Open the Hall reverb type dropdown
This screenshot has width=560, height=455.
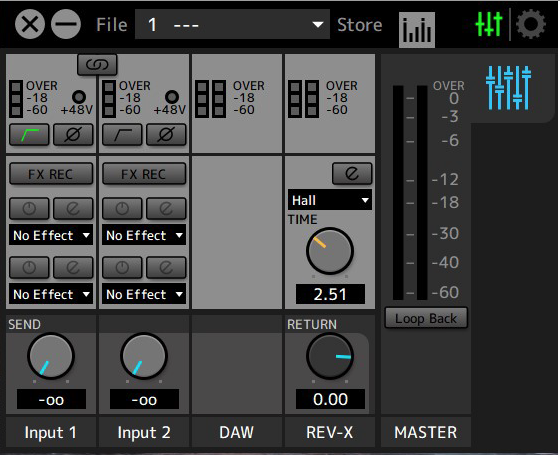pyautogui.click(x=330, y=200)
